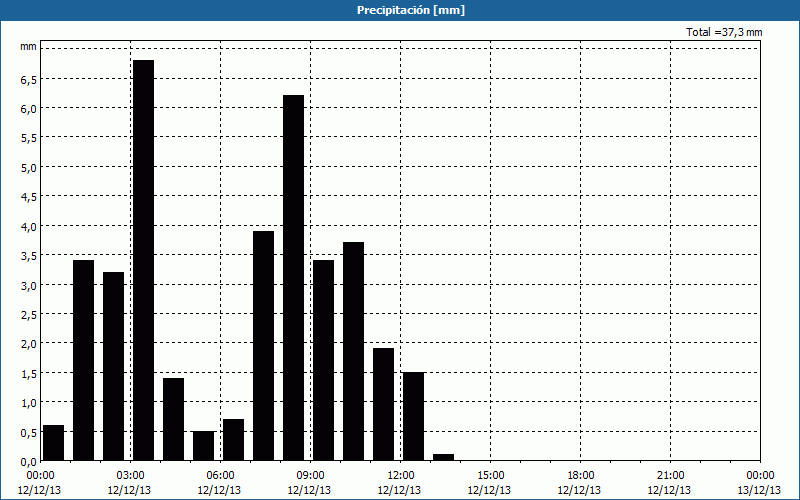Click the '4,0' y-axis label

[x=29, y=227]
